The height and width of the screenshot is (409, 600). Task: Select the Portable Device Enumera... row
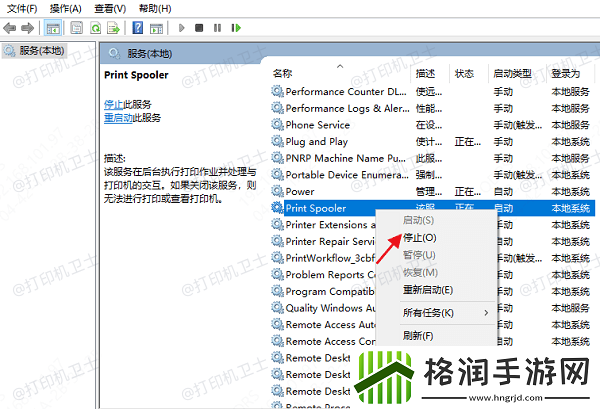point(432,174)
